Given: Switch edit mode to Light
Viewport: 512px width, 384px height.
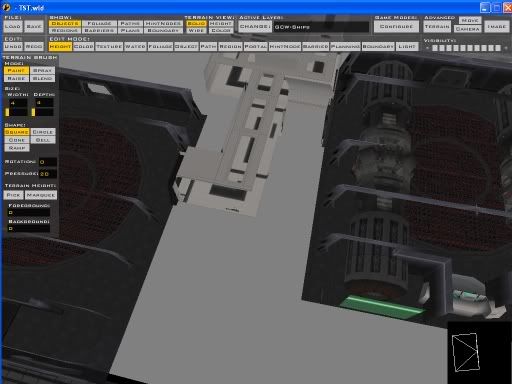Looking at the screenshot, I should tap(407, 47).
